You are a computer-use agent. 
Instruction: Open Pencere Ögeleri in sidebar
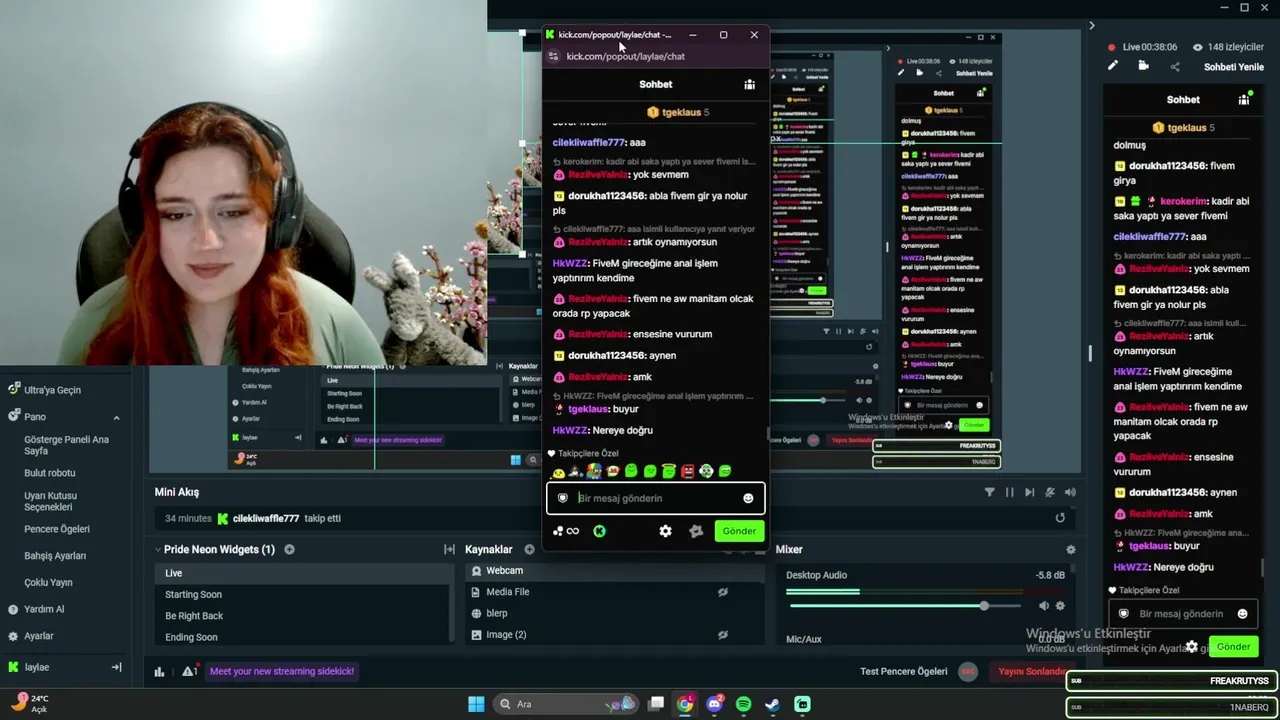pos(57,529)
